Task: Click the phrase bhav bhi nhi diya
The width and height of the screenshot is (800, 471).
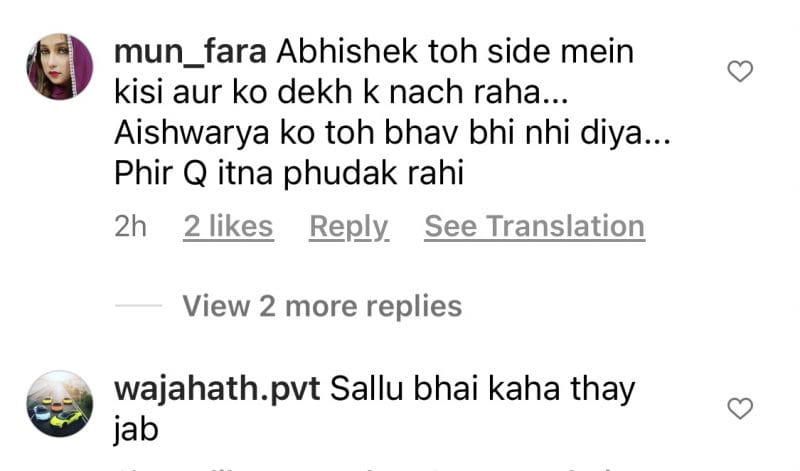Action: point(527,134)
